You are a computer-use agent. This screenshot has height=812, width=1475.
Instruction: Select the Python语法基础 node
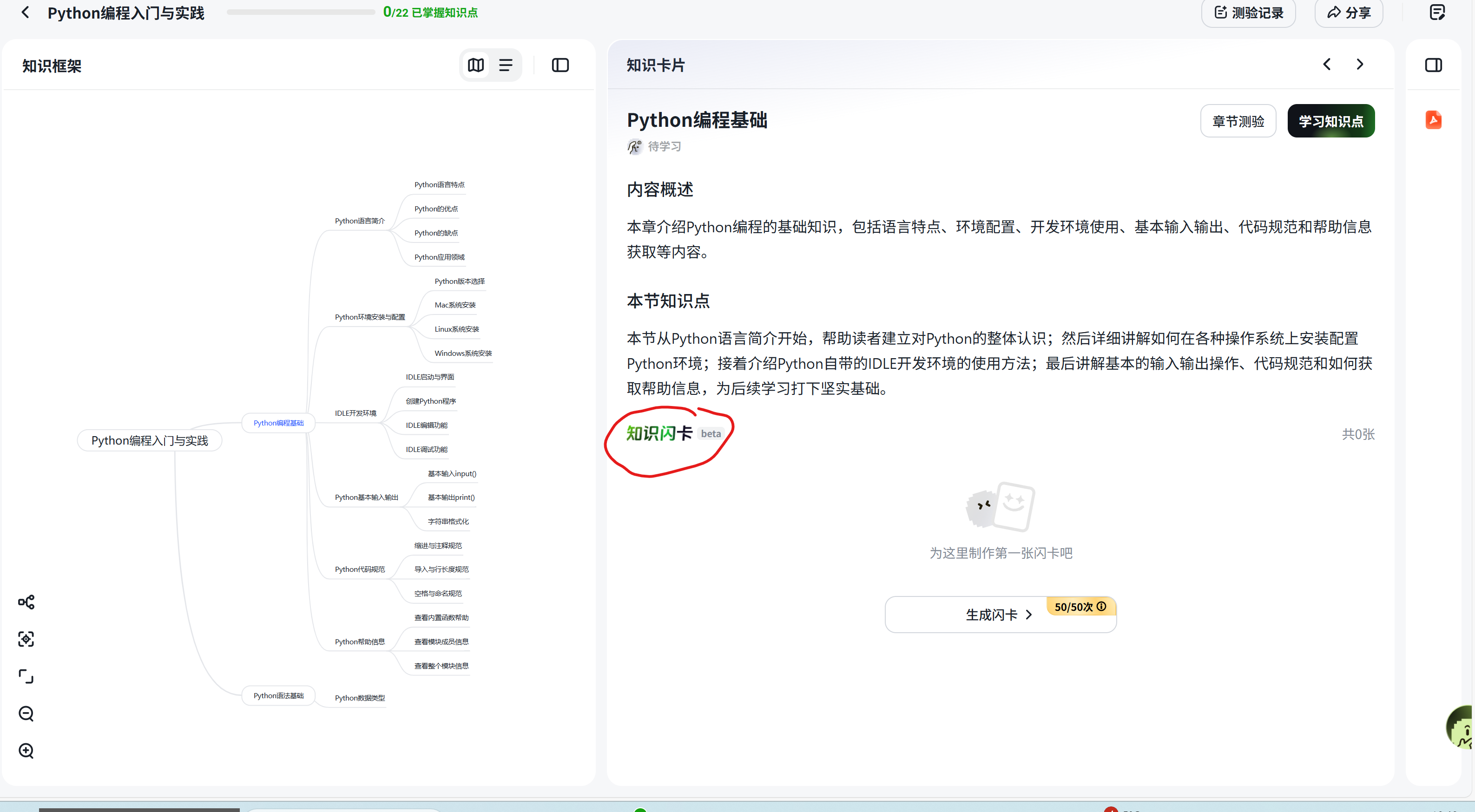coord(278,696)
